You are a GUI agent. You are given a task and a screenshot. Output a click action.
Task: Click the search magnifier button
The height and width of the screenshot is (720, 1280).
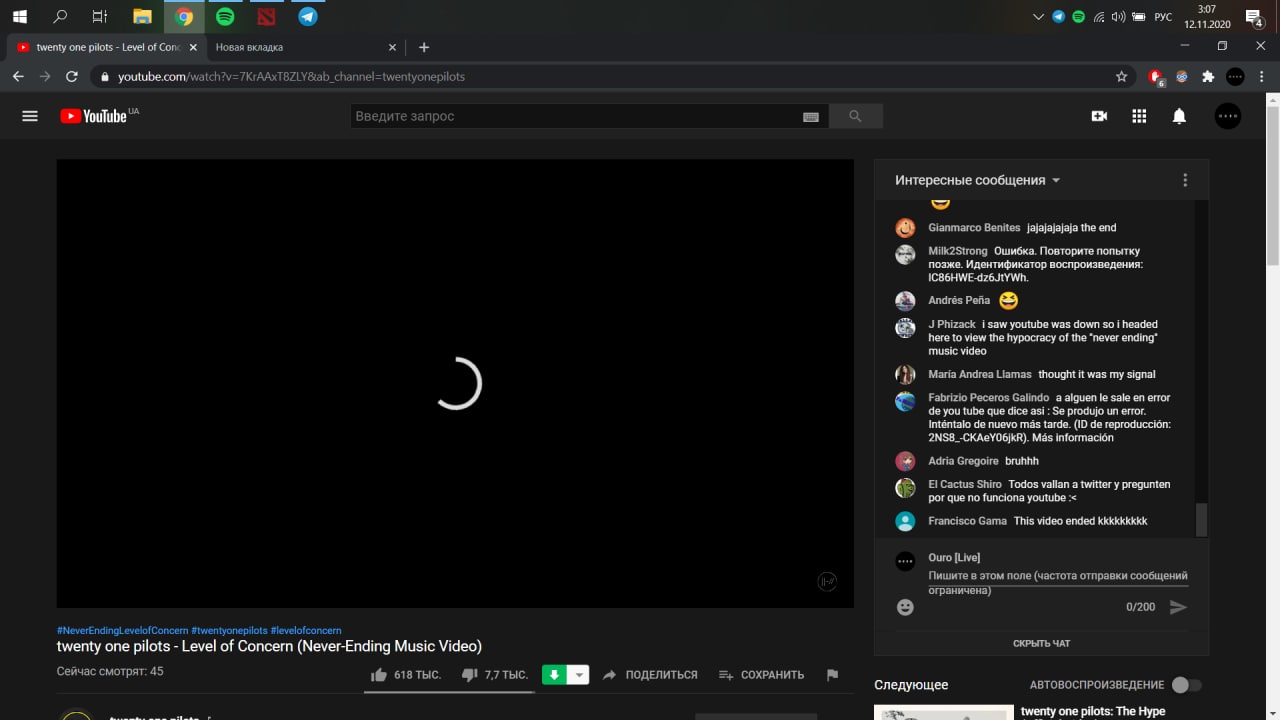[x=855, y=116]
